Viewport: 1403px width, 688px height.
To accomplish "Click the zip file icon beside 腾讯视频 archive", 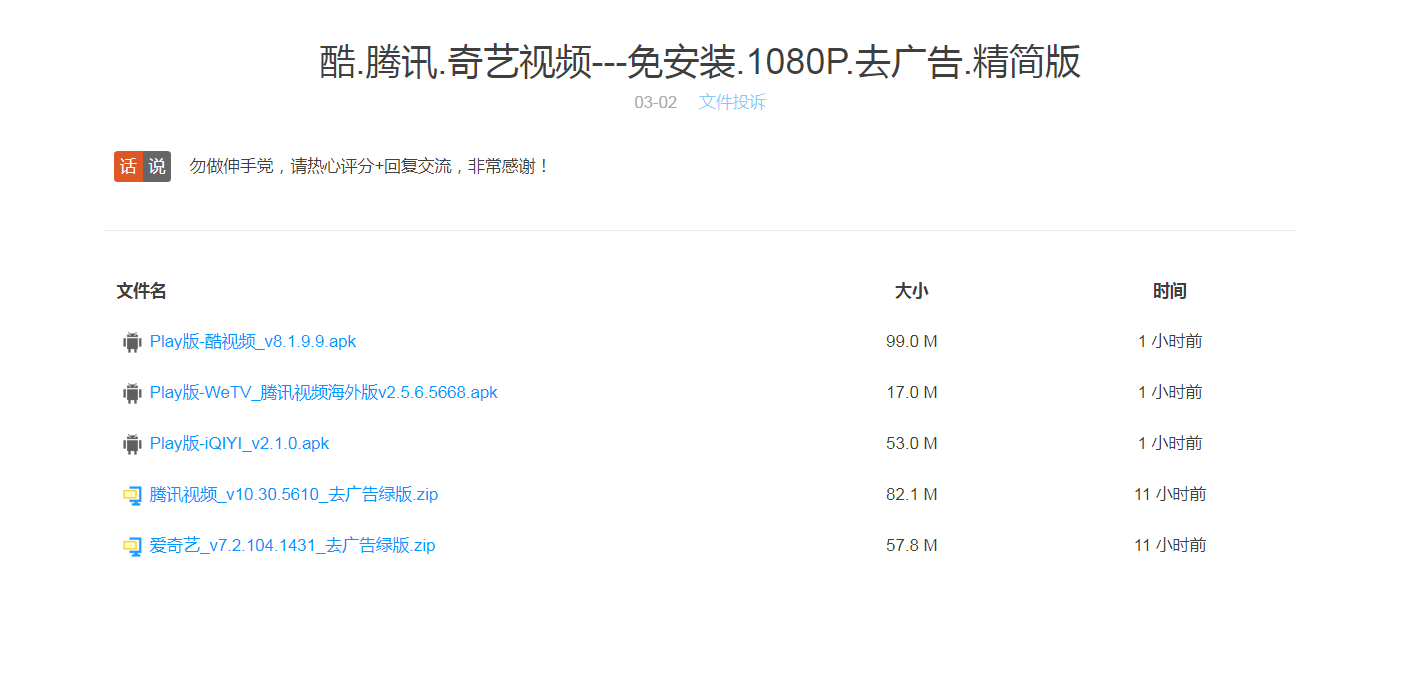I will [132, 495].
